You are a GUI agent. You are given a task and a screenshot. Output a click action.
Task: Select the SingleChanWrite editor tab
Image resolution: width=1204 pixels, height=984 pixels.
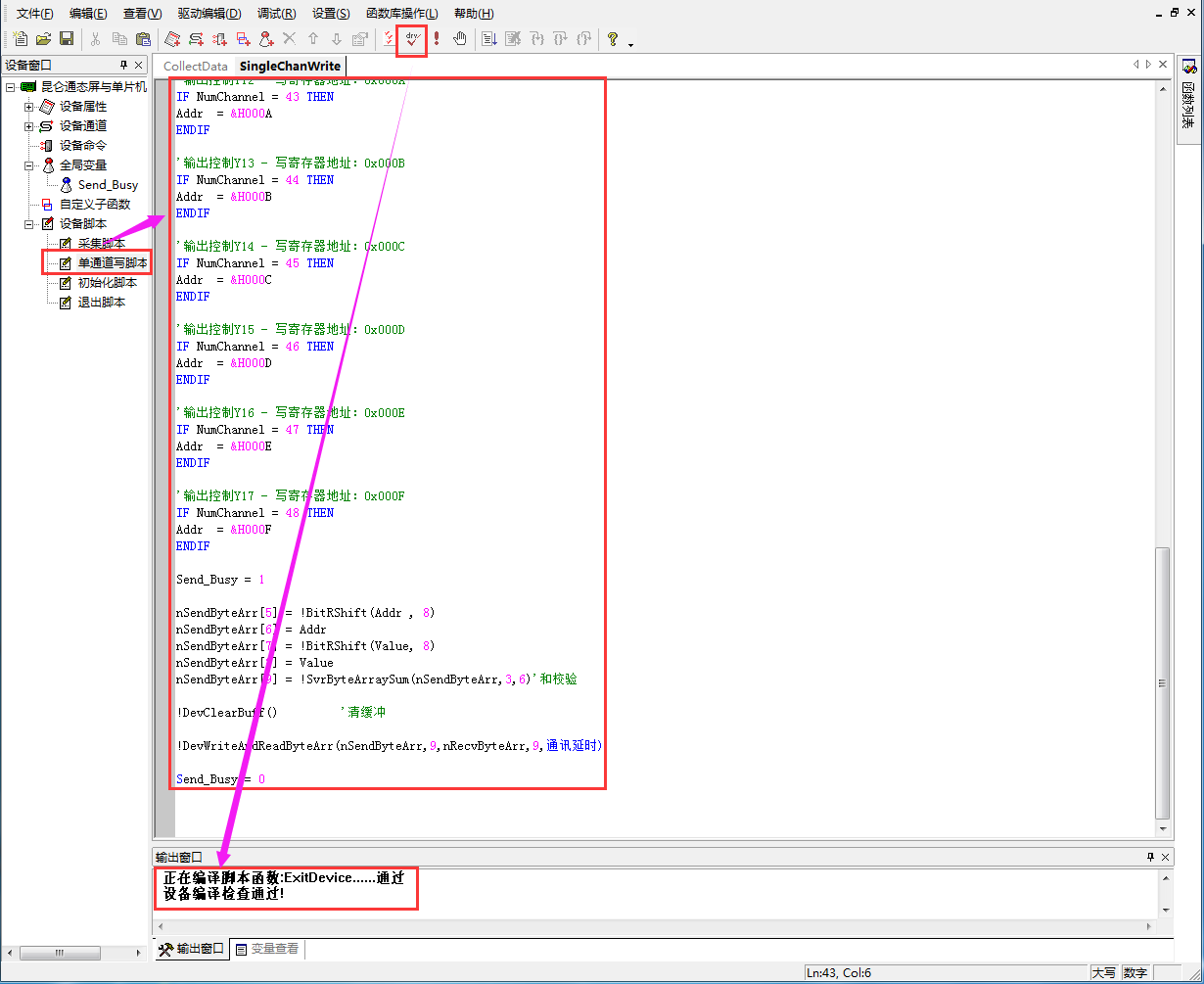click(x=290, y=66)
